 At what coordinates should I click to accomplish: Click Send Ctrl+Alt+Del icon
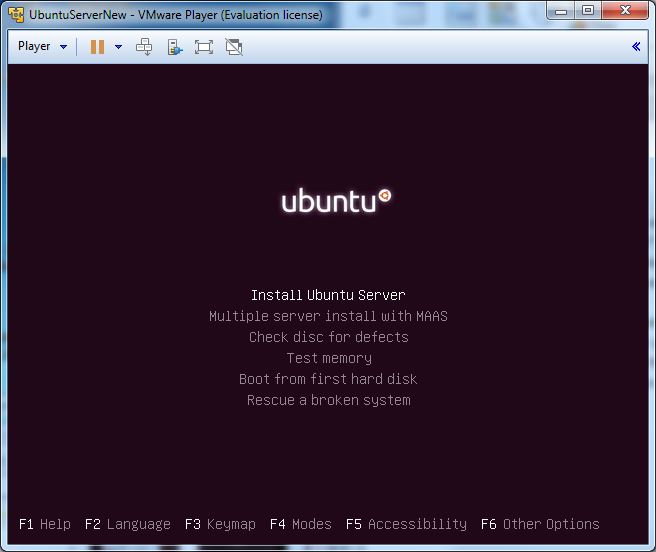coord(144,46)
